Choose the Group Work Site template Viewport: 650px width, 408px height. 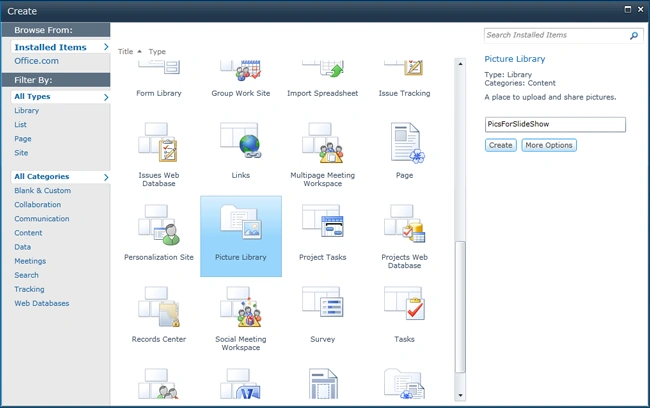[x=240, y=70]
